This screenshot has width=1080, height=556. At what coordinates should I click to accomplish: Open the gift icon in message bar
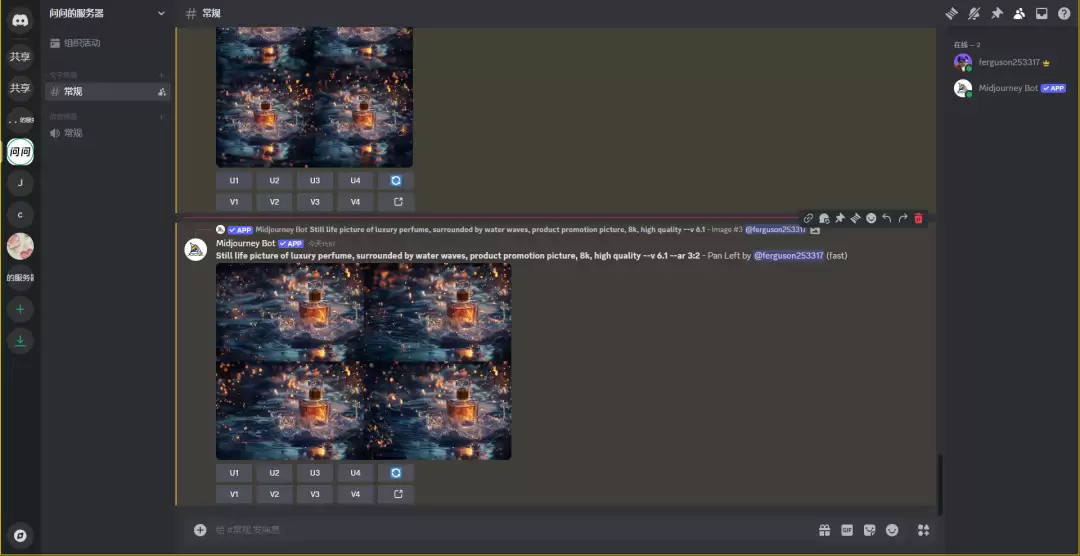point(824,530)
